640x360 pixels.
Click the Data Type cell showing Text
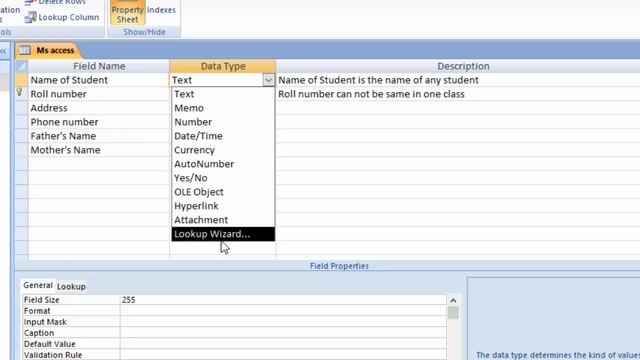click(217, 80)
